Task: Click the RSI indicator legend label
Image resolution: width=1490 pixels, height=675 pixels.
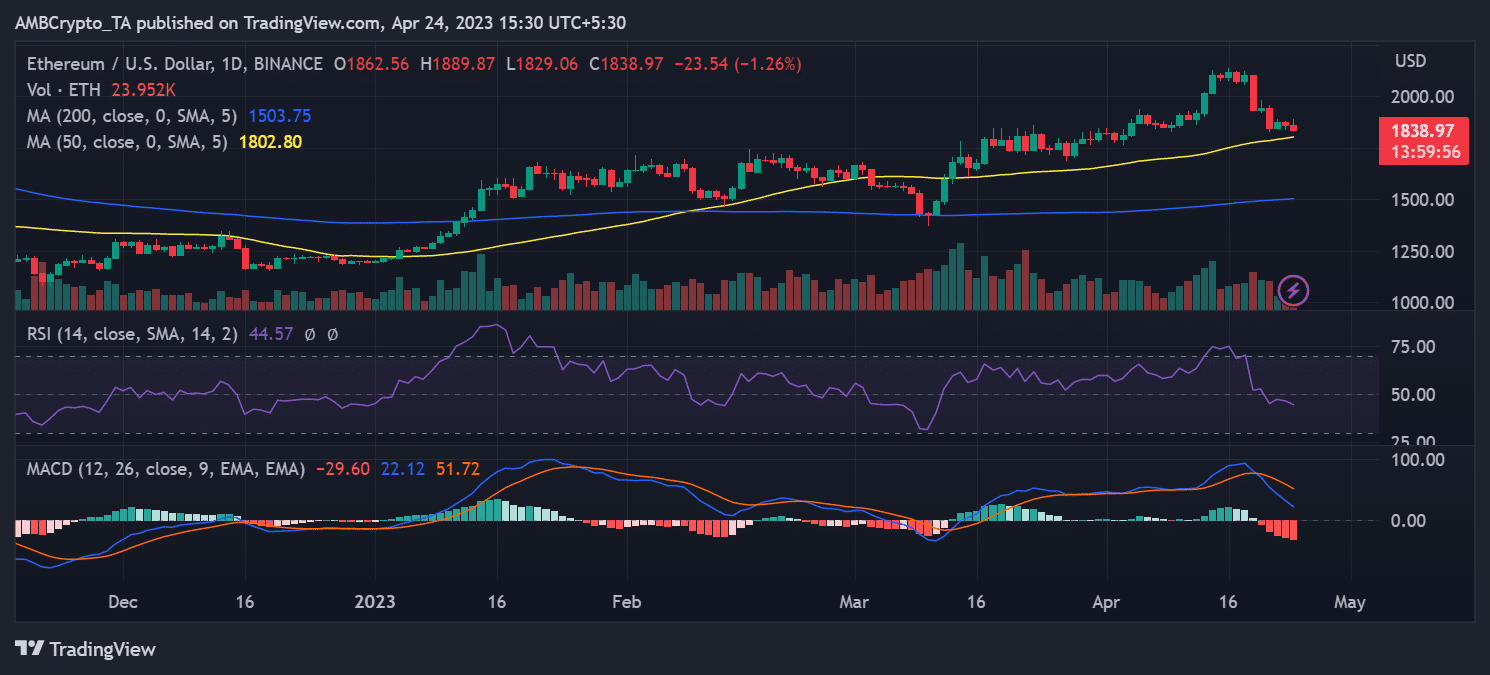Action: coord(132,334)
